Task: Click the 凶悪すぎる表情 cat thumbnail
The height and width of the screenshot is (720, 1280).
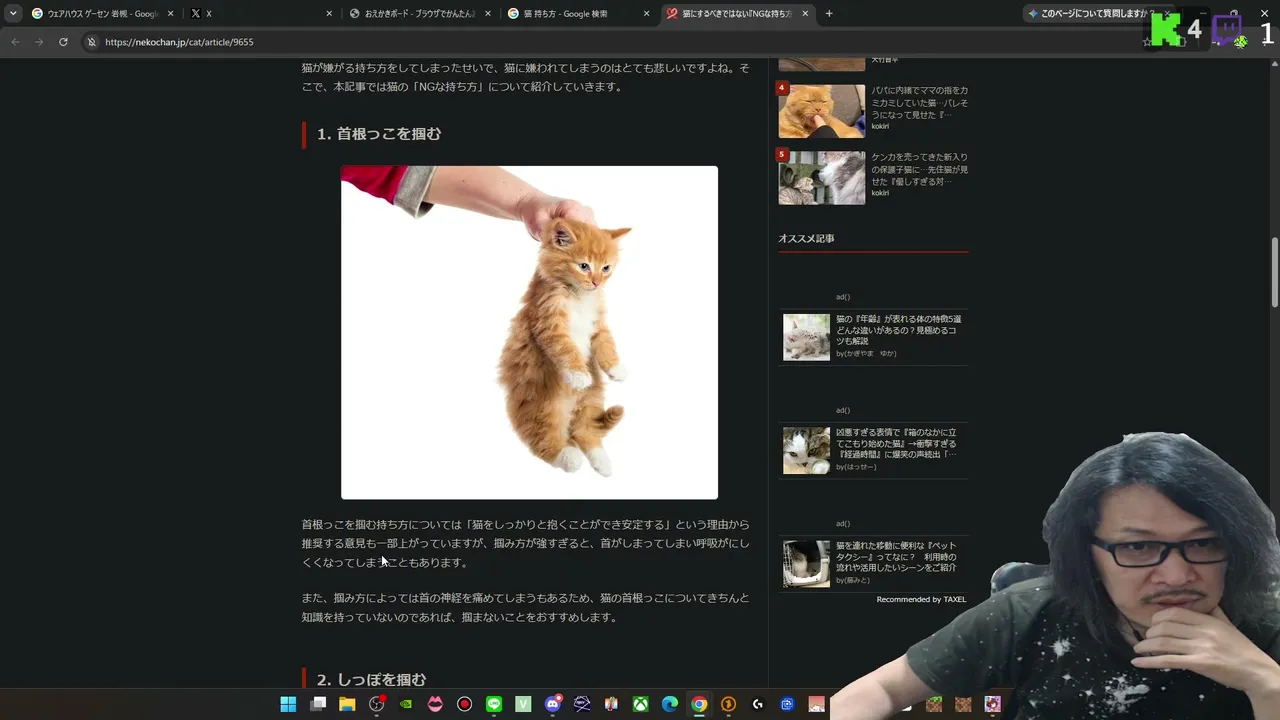Action: coord(806,450)
